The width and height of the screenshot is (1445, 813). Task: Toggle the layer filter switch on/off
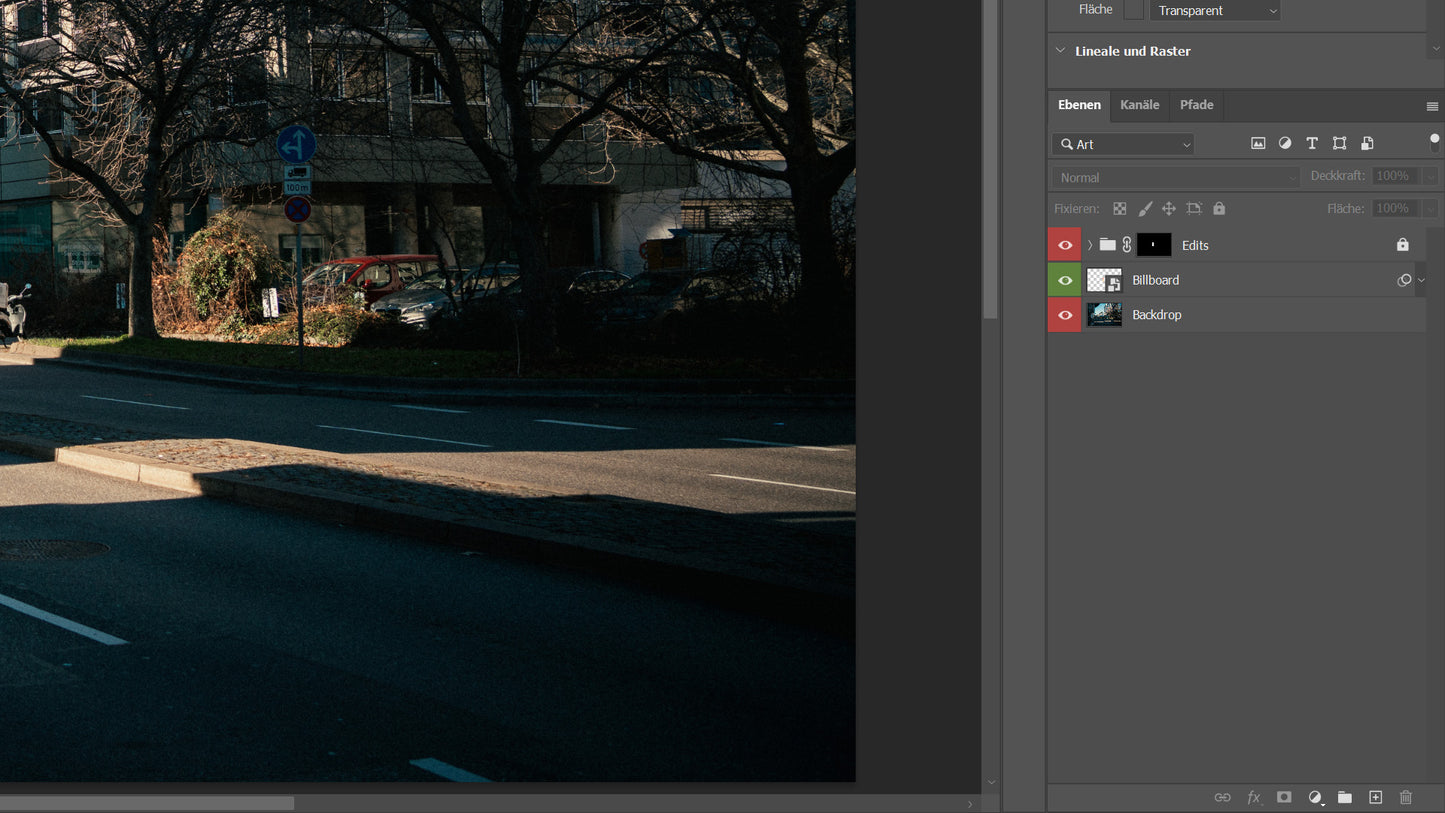pos(1435,144)
